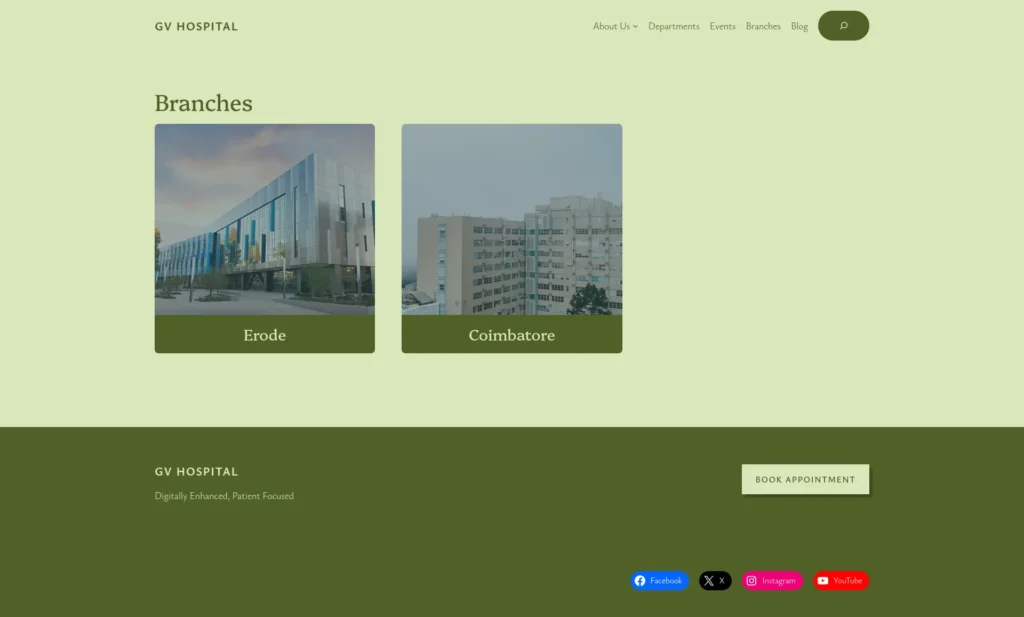Open the Erode branch building photo
The width and height of the screenshot is (1024, 617).
pyautogui.click(x=265, y=219)
